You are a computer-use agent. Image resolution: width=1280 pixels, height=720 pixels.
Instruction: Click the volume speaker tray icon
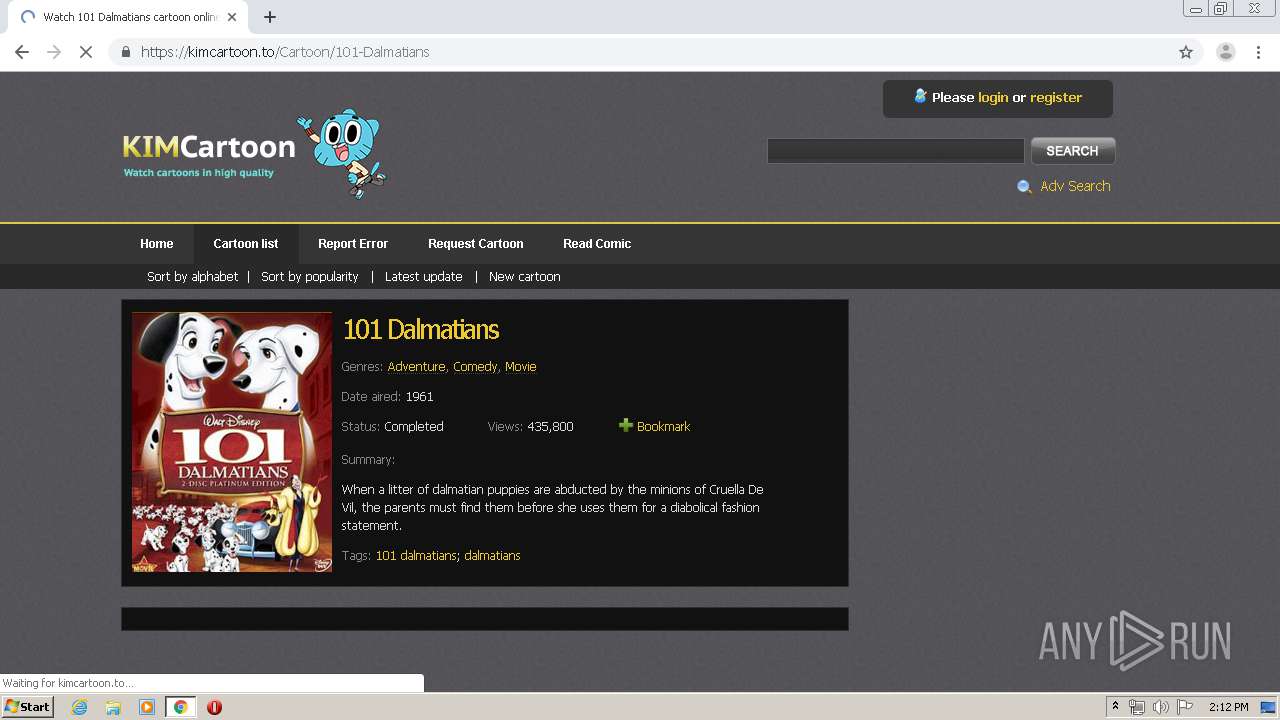click(x=1161, y=707)
